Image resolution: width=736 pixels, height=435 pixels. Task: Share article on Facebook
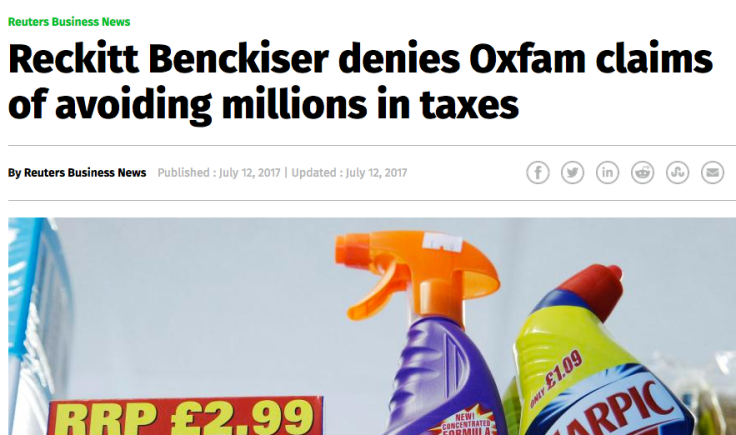(x=537, y=173)
